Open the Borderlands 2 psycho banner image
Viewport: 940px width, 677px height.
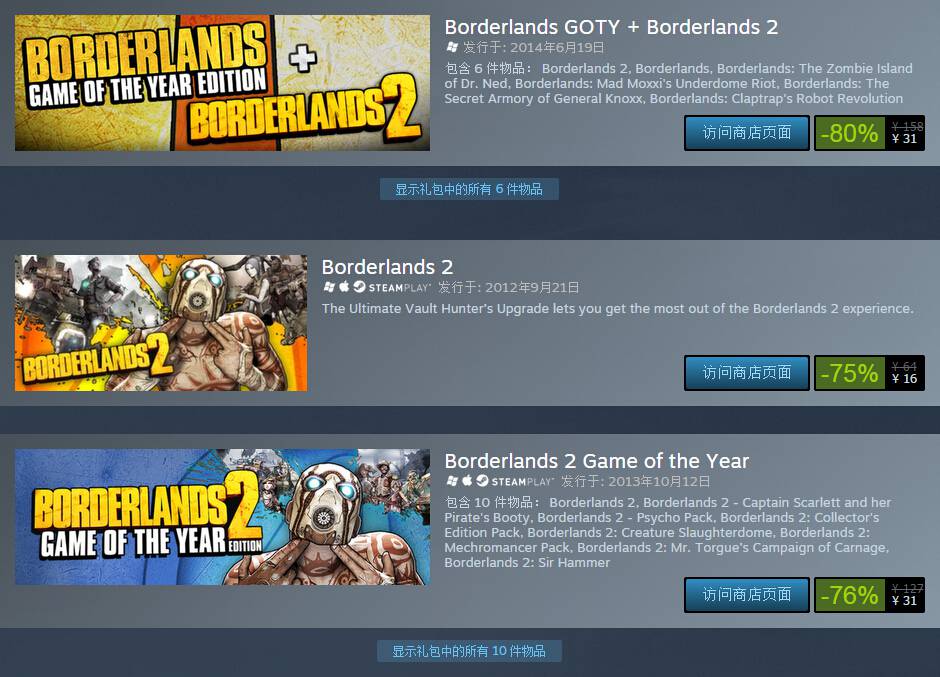[x=161, y=323]
